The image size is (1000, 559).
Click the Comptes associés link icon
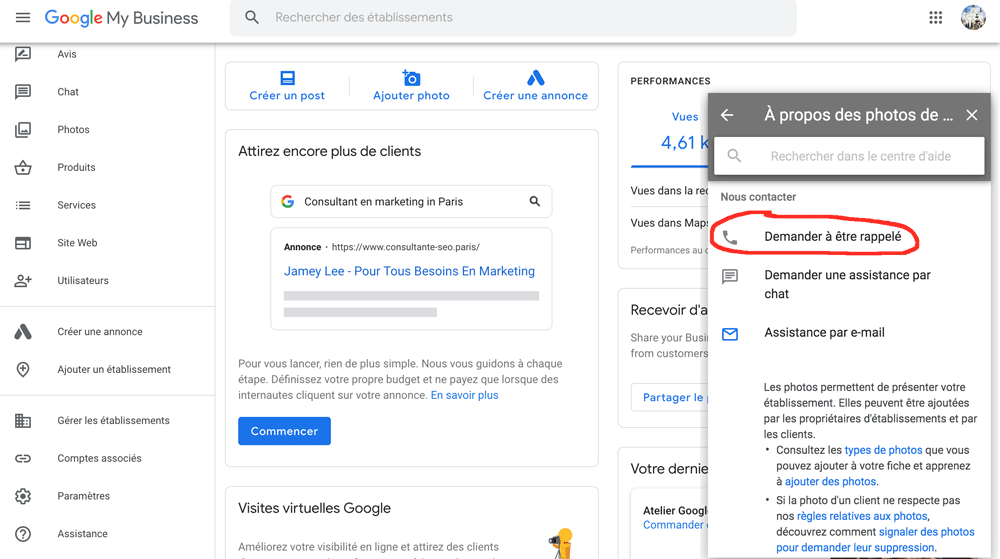[x=23, y=458]
